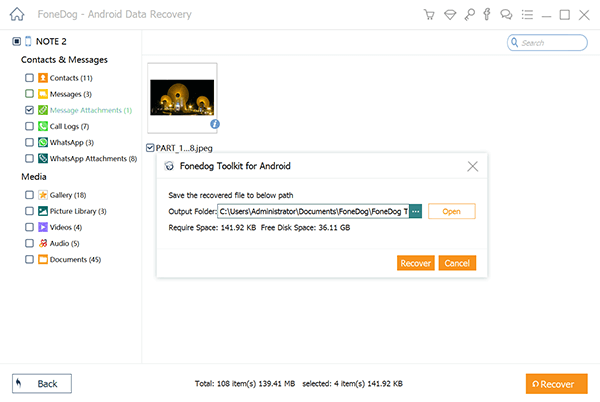Click the Videos play icon
The image size is (600, 402).
(43, 227)
